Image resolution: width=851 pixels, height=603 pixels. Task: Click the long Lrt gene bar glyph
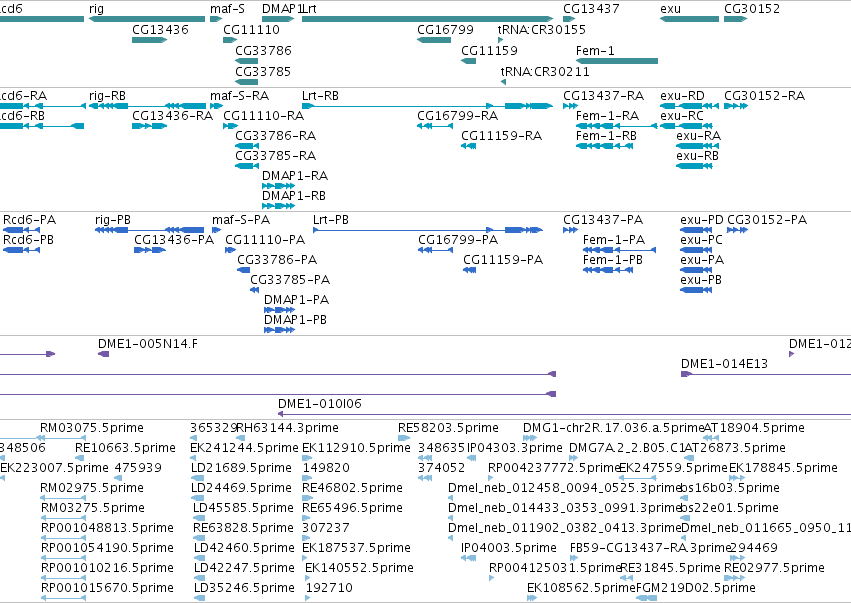pos(428,19)
